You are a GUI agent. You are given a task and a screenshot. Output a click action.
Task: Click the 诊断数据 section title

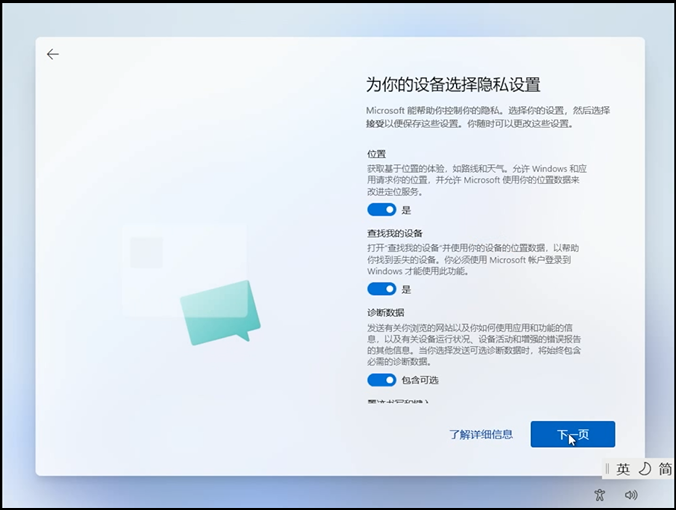385,312
